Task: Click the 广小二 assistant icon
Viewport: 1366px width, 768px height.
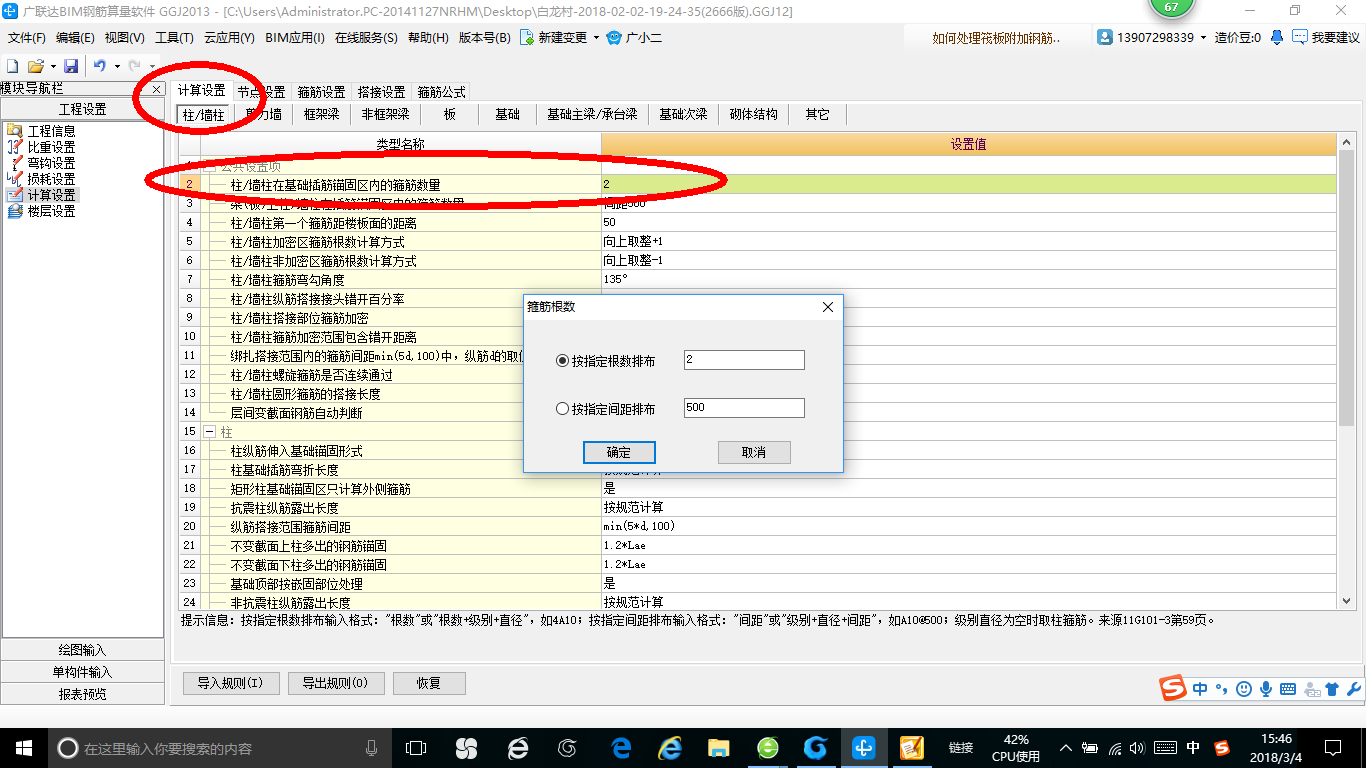Action: pyautogui.click(x=615, y=37)
